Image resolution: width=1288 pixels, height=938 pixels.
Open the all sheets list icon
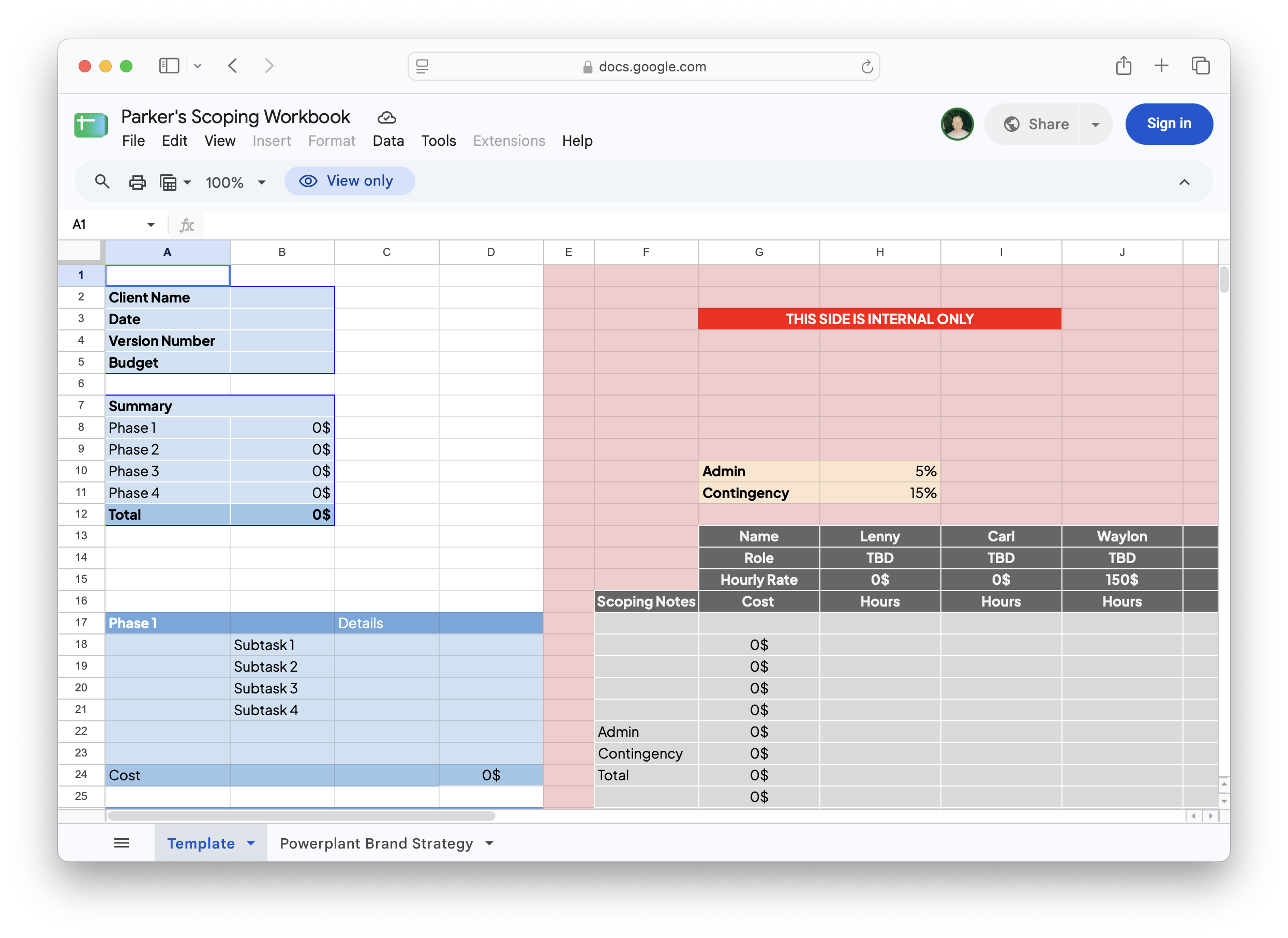pyautogui.click(x=122, y=843)
